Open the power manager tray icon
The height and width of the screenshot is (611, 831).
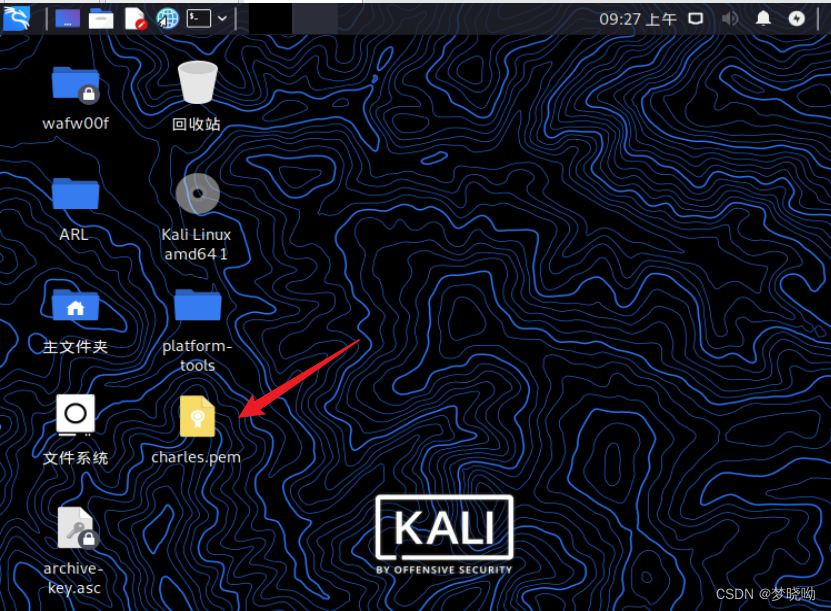797,19
